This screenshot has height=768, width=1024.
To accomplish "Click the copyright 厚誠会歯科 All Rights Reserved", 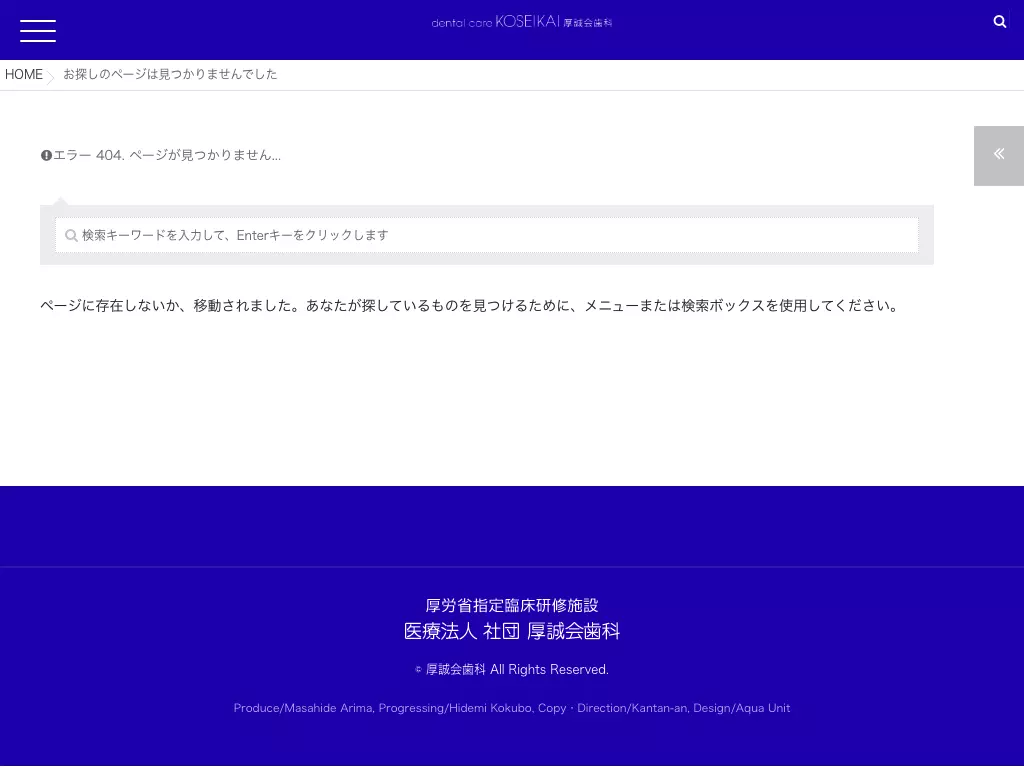I will point(512,669).
